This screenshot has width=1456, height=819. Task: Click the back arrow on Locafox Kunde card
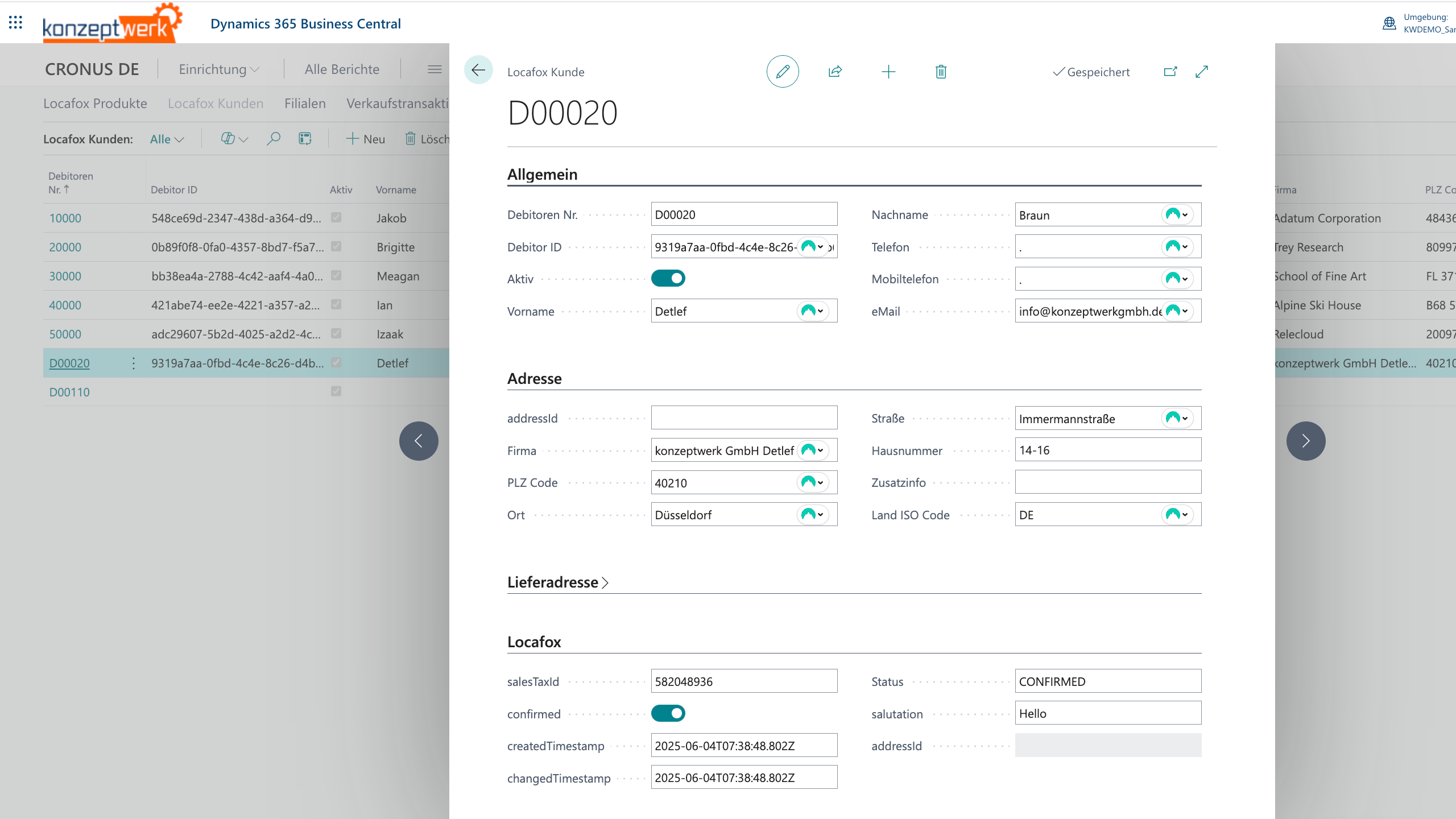pos(478,70)
